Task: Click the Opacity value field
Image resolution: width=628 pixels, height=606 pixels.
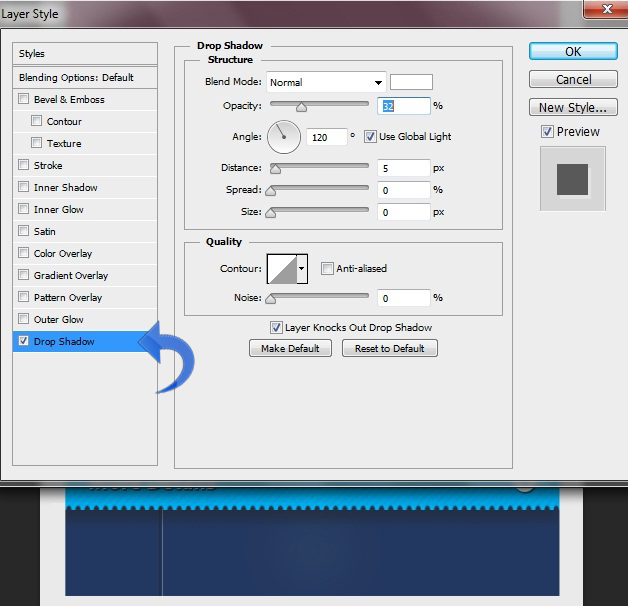Action: click(404, 106)
